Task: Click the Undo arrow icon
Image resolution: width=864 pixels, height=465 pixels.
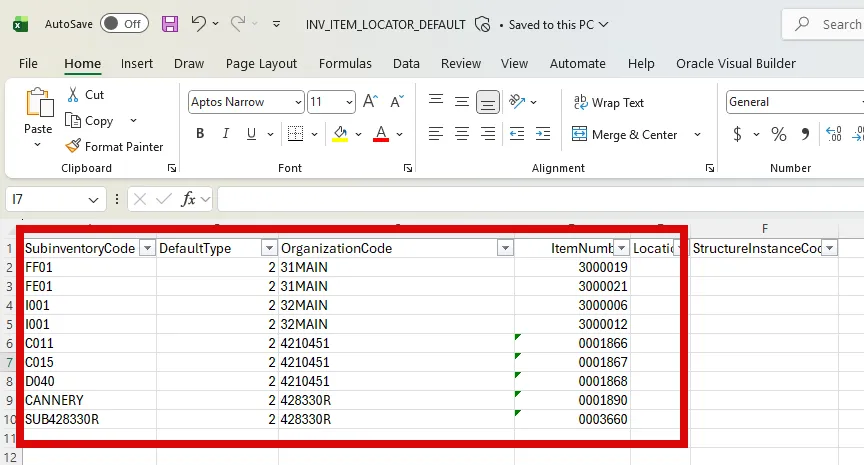Action: [199, 24]
